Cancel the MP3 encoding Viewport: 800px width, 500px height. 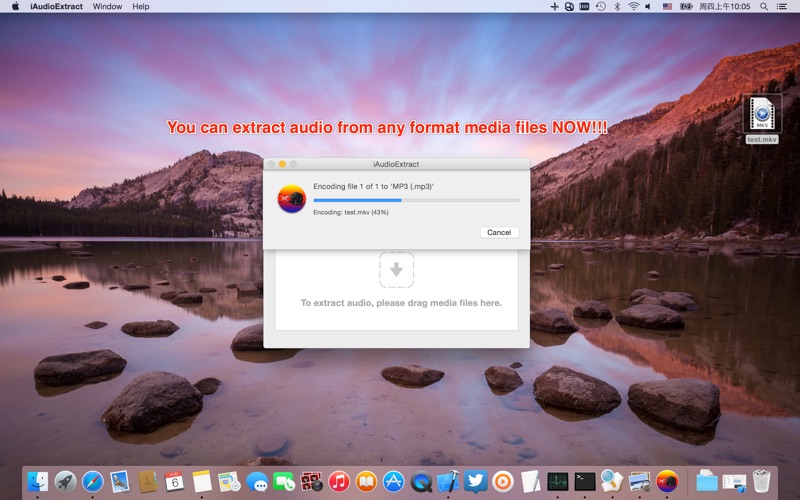pyautogui.click(x=499, y=232)
